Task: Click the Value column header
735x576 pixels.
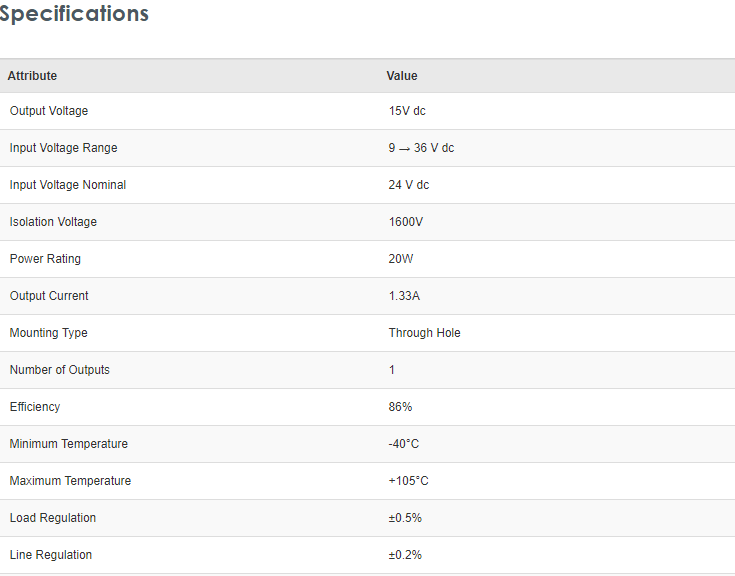Action: (x=402, y=76)
